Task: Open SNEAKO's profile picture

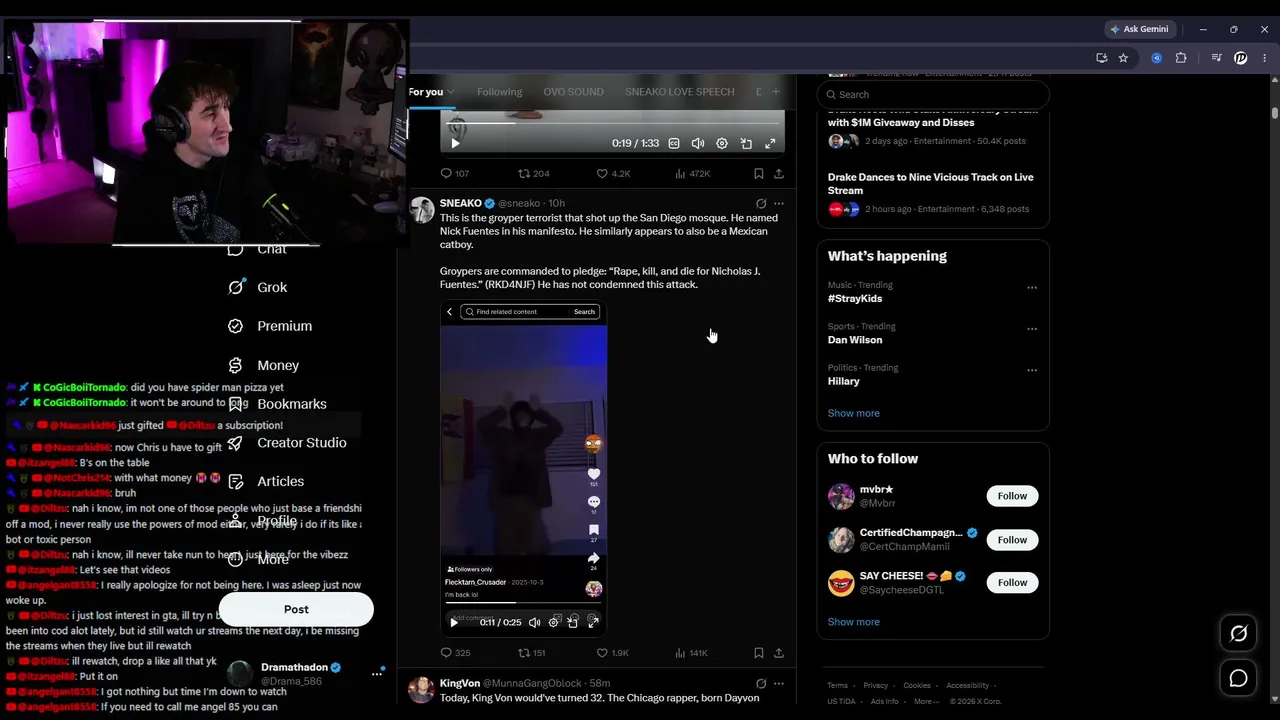Action: 422,209
